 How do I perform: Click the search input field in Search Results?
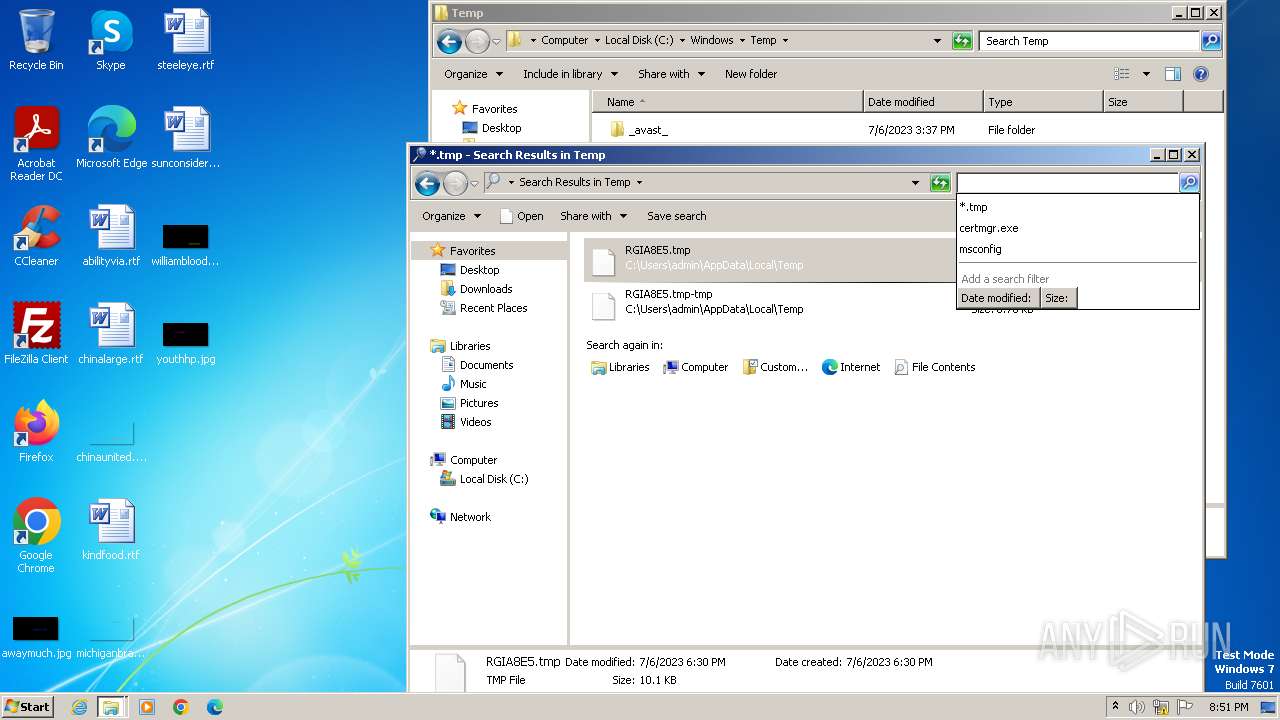tap(1068, 183)
